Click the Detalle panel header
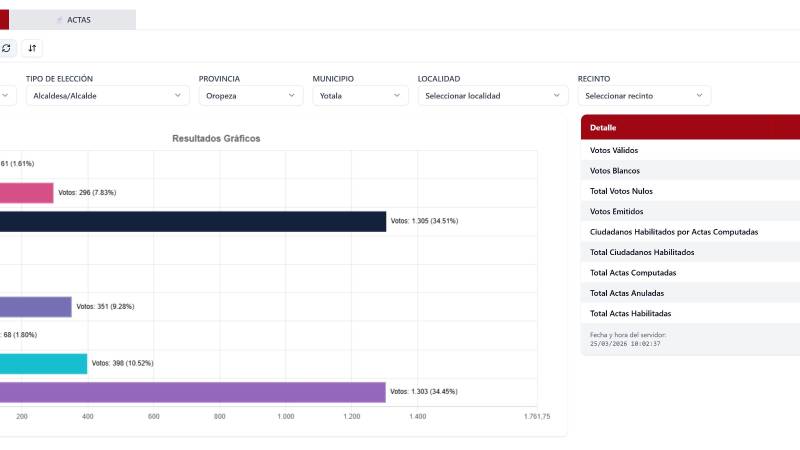This screenshot has height=450, width=800. click(x=690, y=128)
